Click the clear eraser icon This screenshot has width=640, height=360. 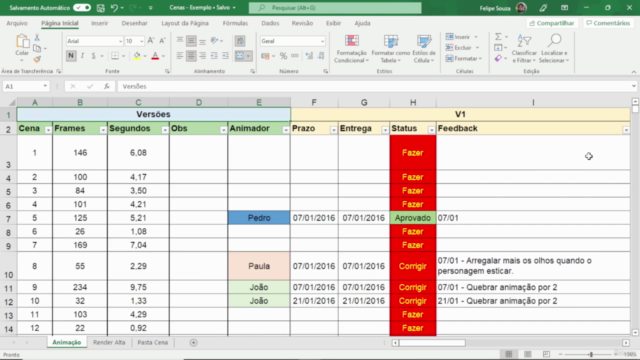tap(498, 59)
